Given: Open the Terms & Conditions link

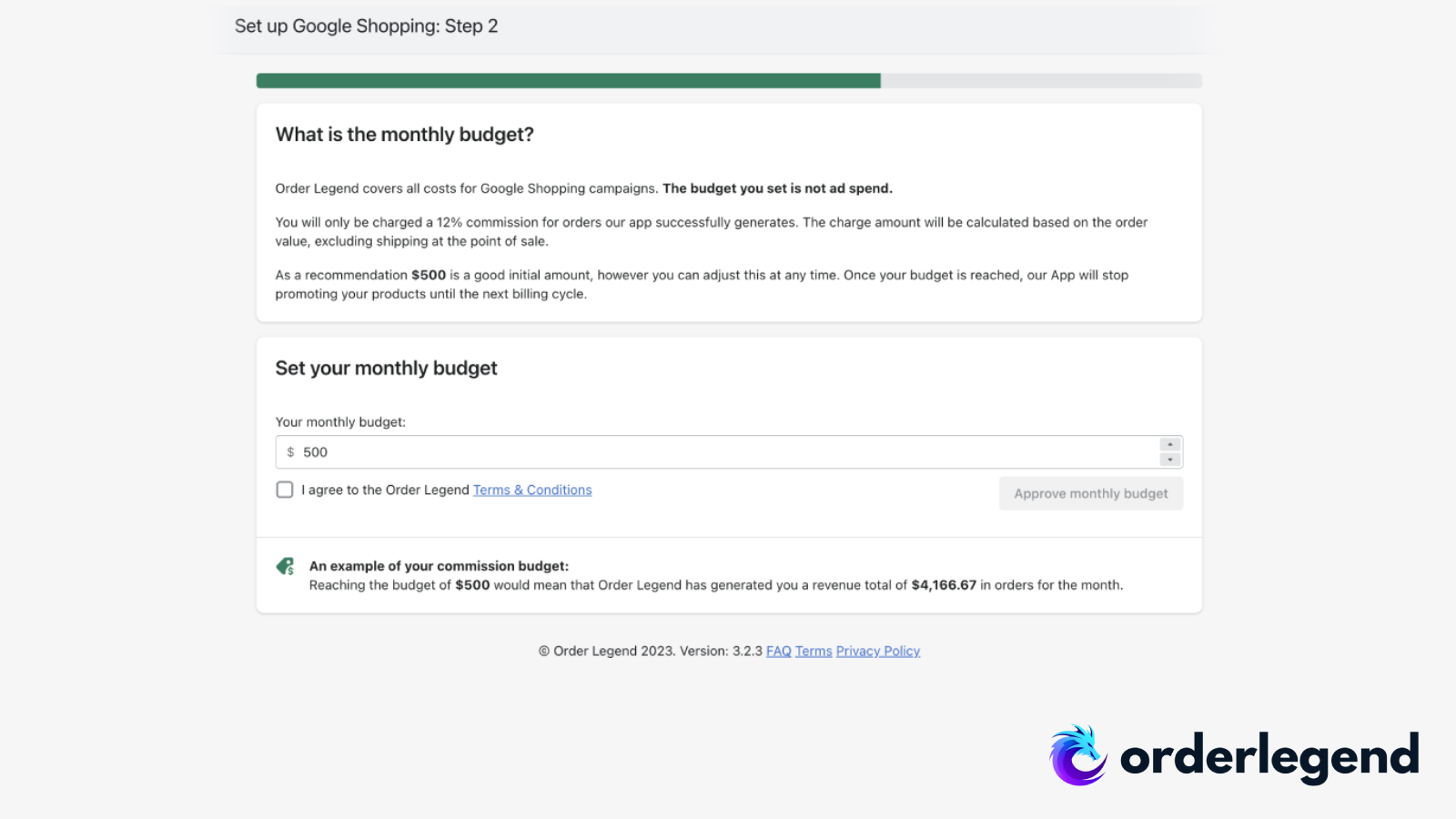Looking at the screenshot, I should click(532, 490).
